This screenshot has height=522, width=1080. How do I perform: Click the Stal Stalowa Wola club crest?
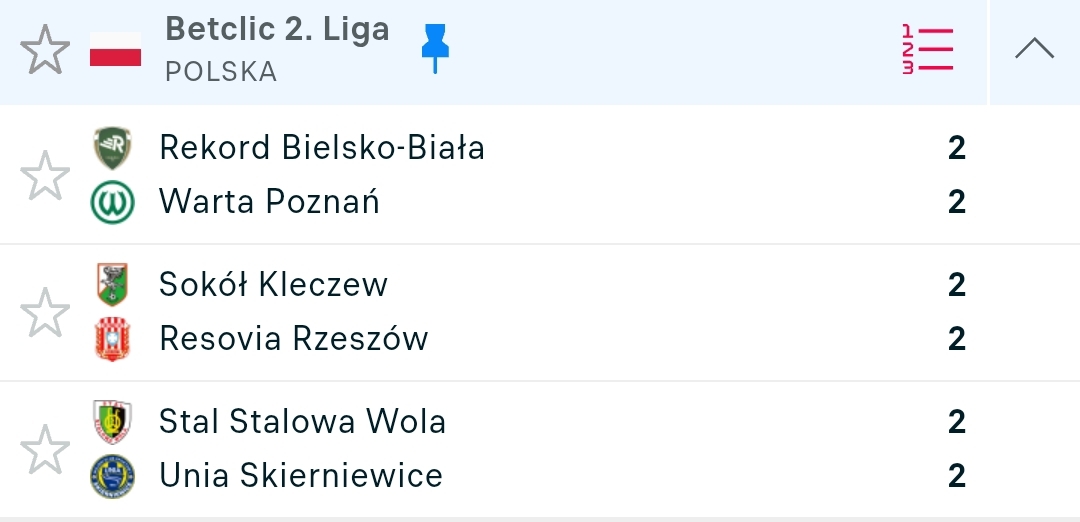(x=112, y=422)
